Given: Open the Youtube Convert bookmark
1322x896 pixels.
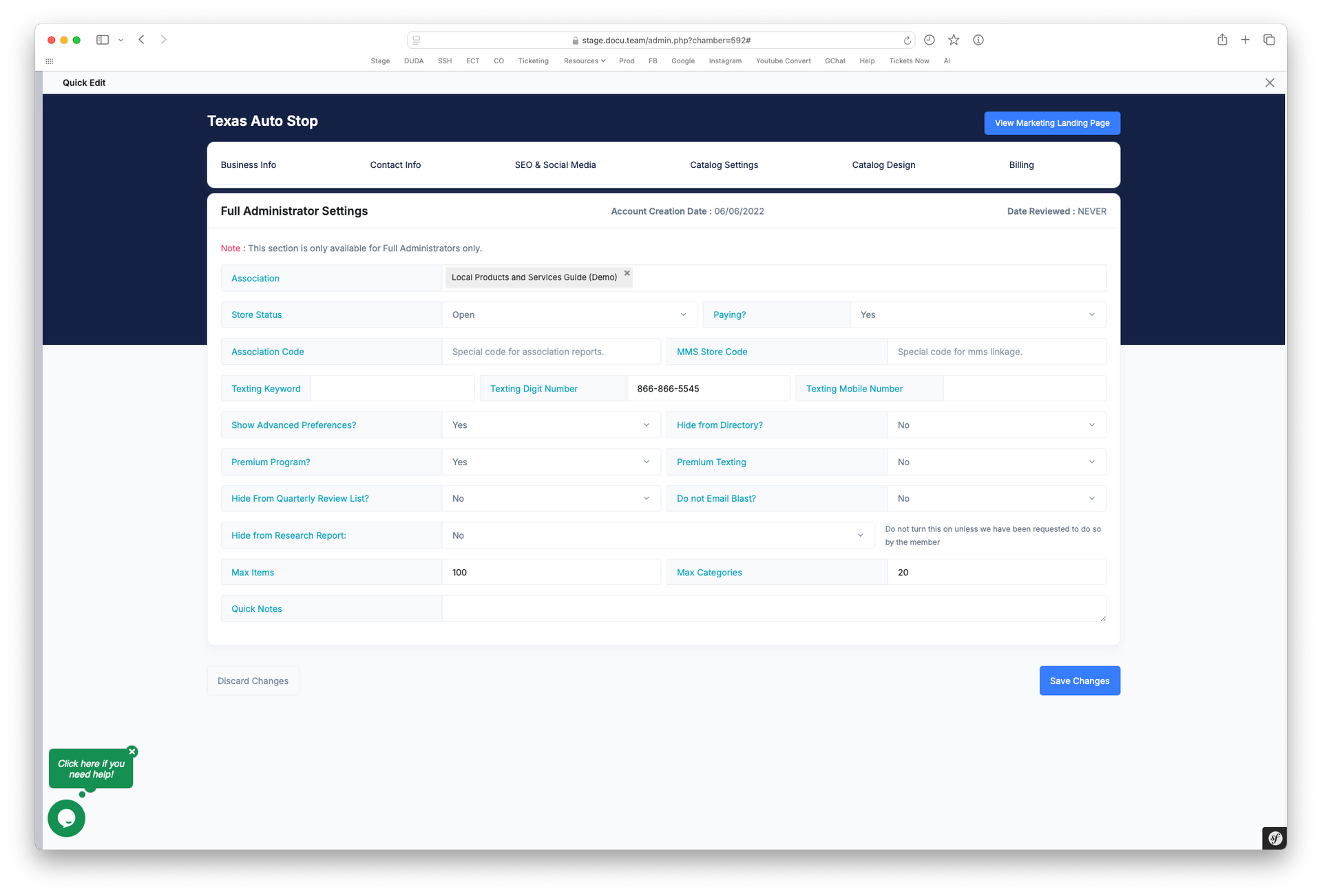Looking at the screenshot, I should coord(784,61).
